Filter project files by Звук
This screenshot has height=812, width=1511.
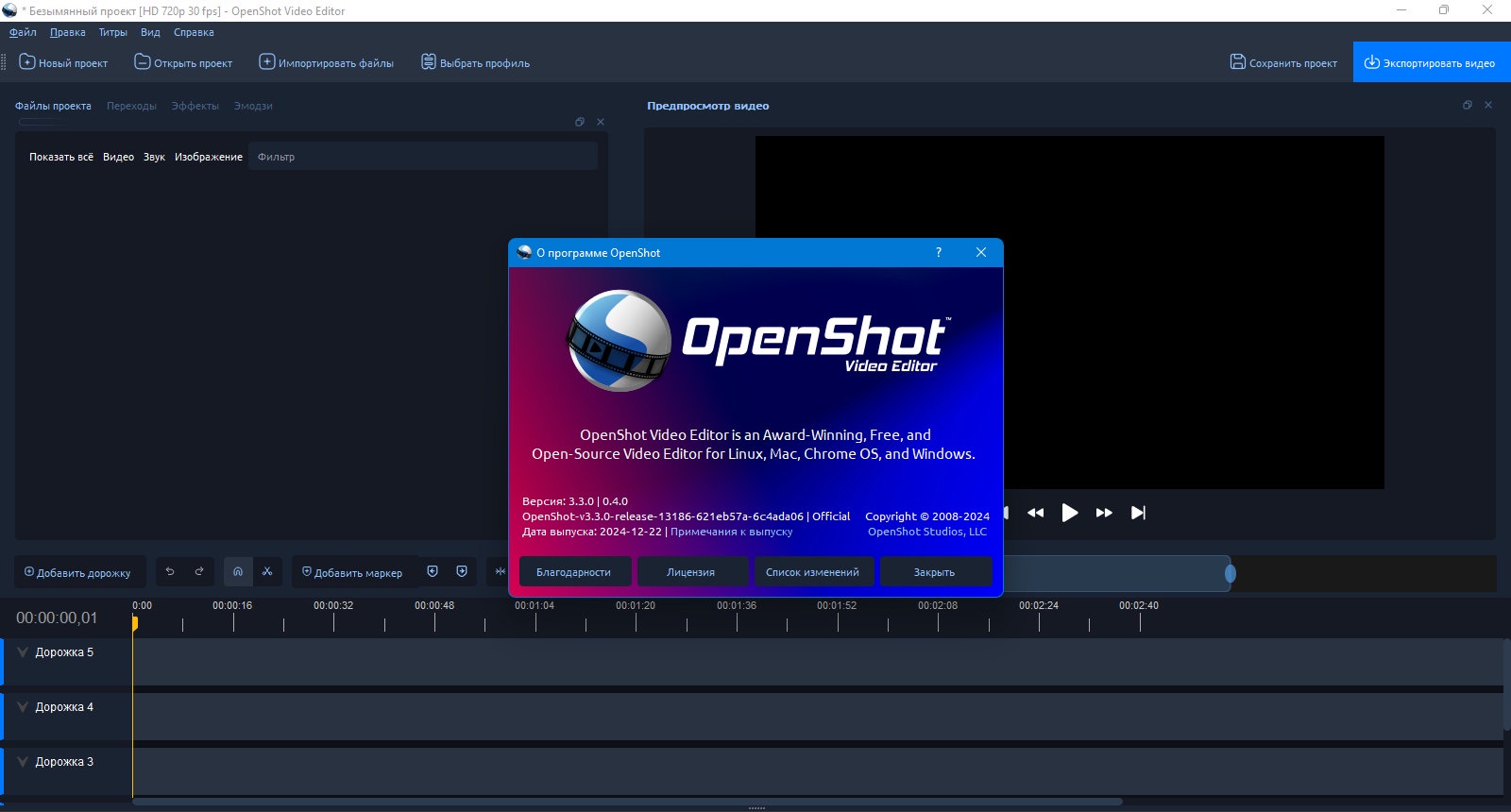point(154,157)
